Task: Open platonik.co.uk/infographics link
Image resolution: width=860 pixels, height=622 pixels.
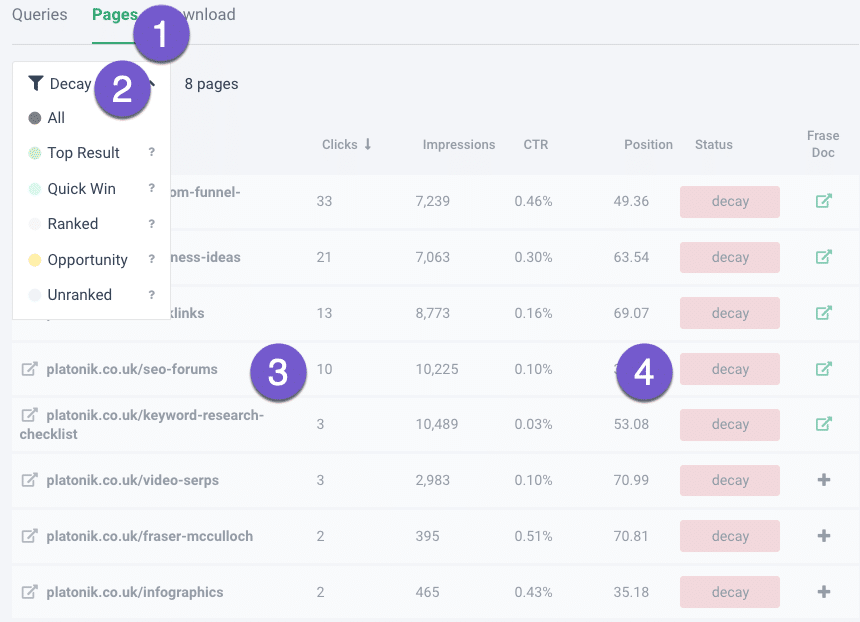Action: click(133, 592)
